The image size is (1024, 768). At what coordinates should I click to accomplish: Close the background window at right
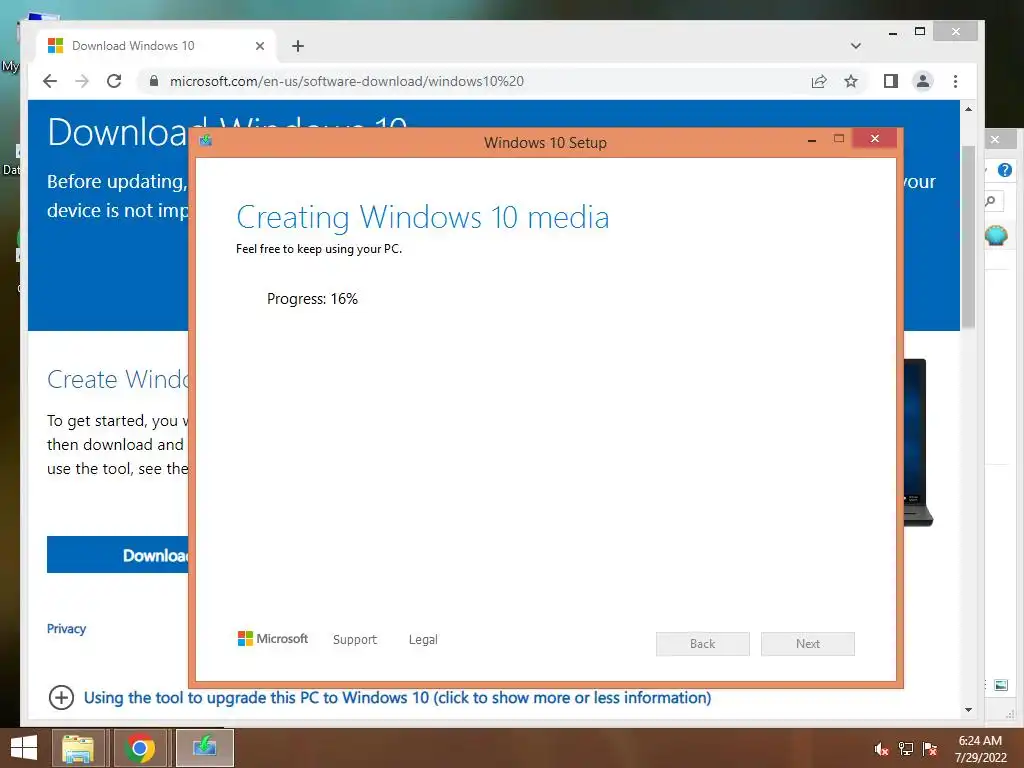click(996, 139)
